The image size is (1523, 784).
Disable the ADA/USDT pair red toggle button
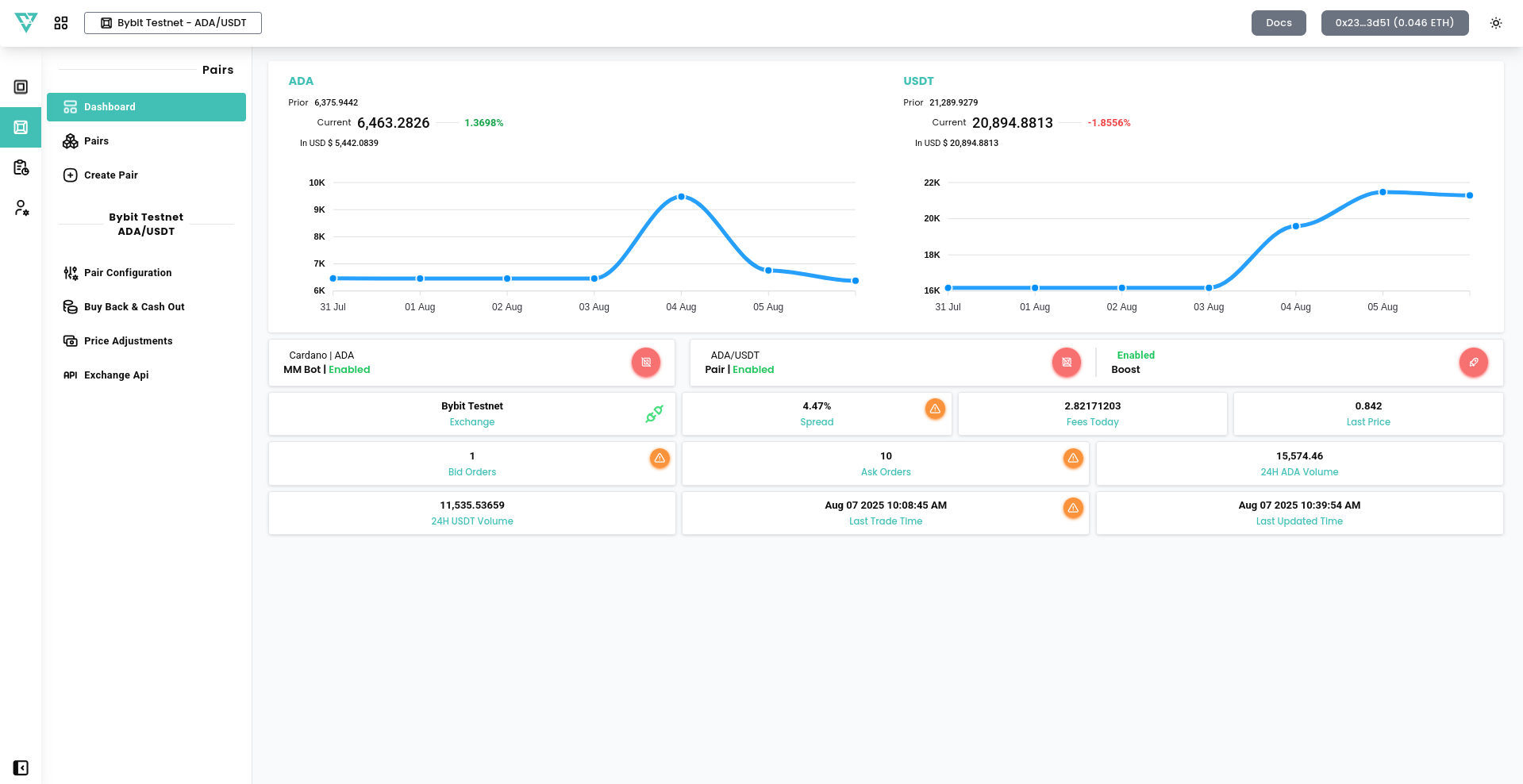[x=1066, y=363]
